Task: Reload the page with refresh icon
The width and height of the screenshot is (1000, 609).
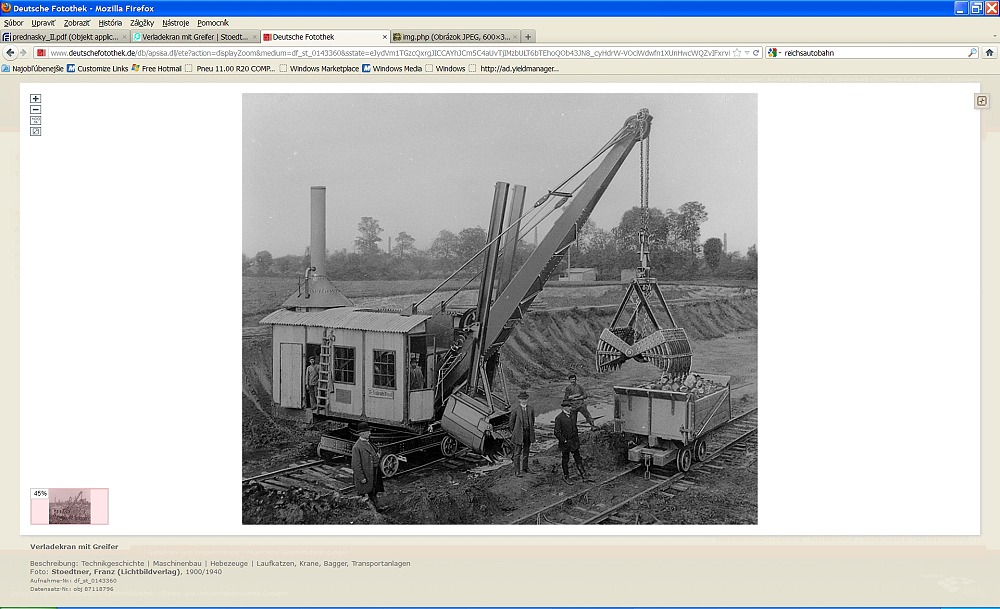Action: tap(757, 53)
